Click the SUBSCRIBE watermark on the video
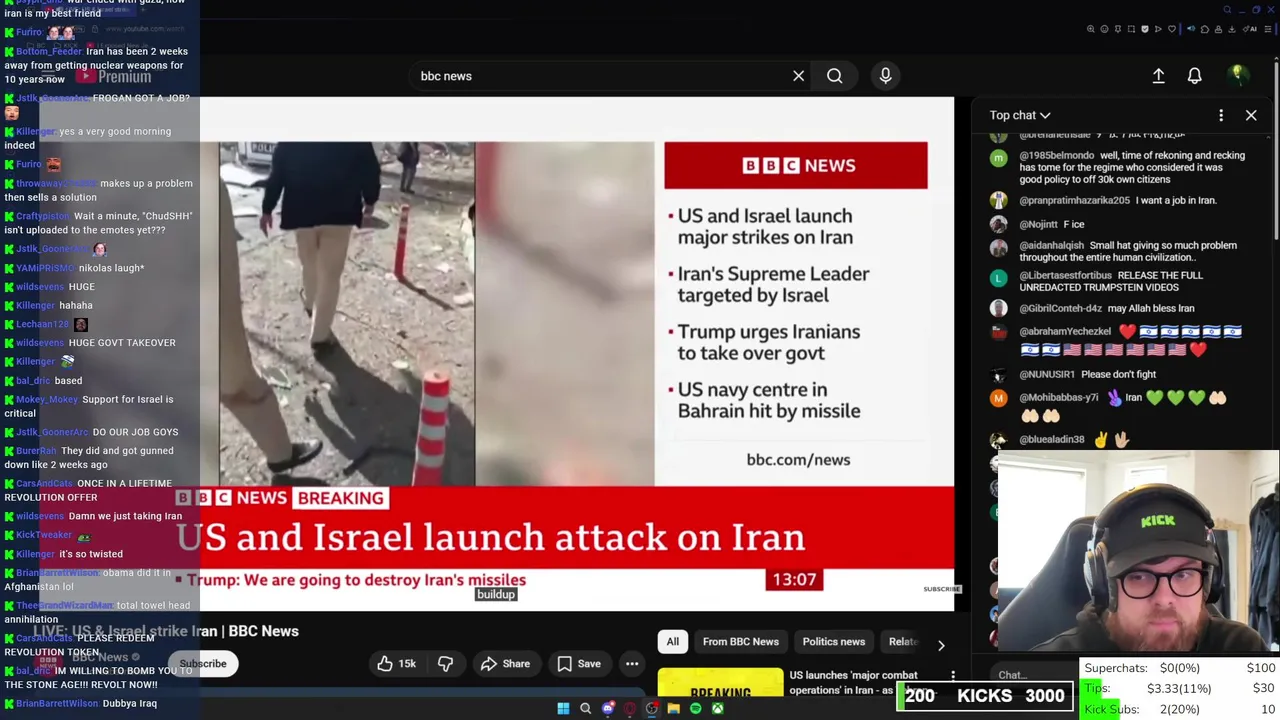The image size is (1280, 720). pyautogui.click(x=941, y=589)
